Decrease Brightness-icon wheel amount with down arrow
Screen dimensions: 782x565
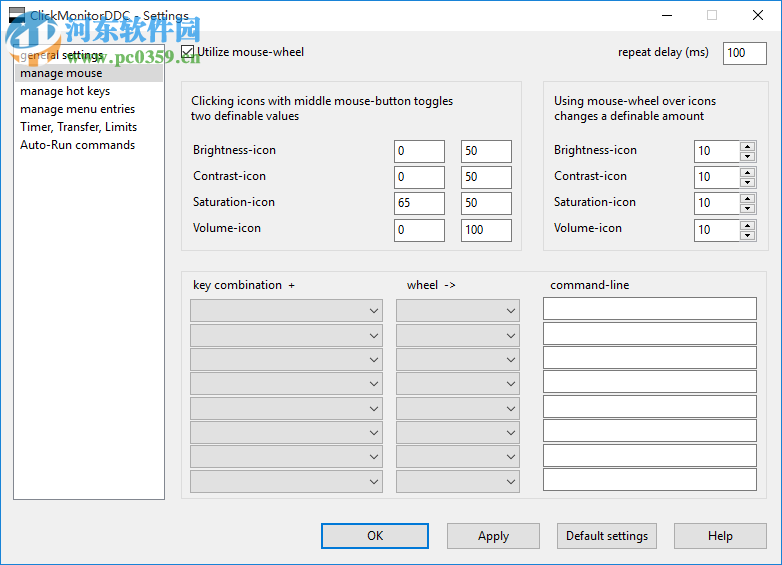coord(747,156)
